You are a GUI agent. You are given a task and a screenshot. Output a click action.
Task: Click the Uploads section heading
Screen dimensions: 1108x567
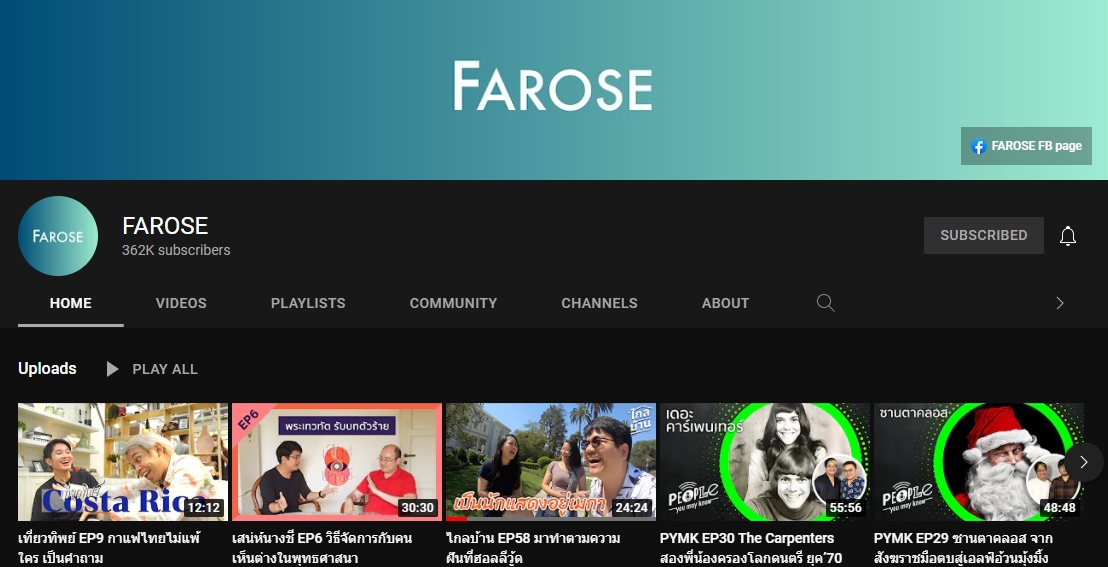pos(47,368)
